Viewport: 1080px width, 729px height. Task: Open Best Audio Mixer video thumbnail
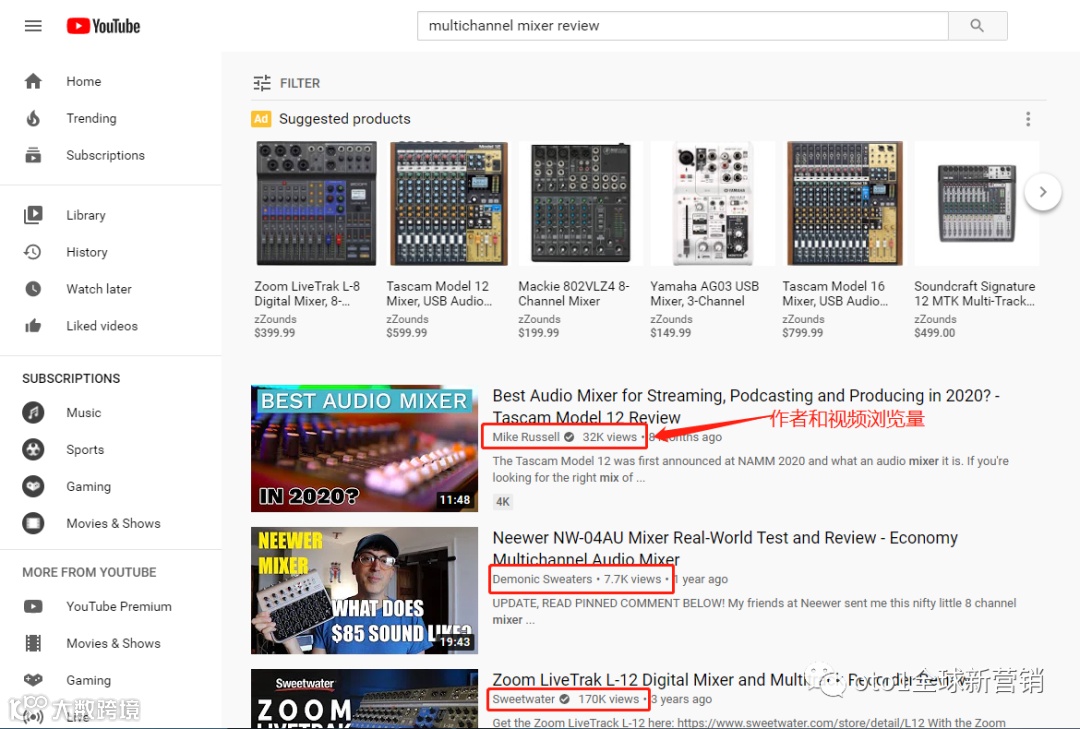coord(364,449)
